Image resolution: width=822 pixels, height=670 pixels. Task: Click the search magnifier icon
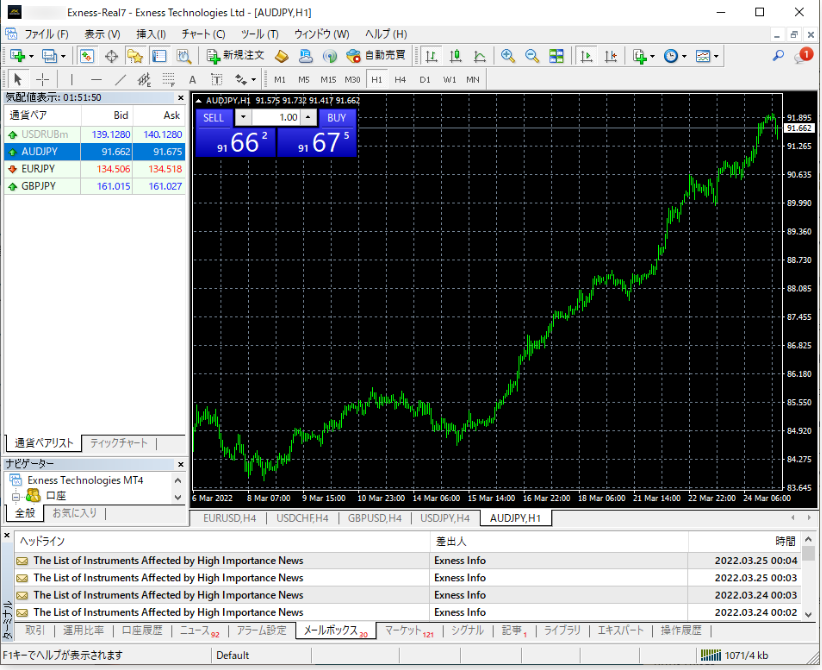tap(778, 56)
